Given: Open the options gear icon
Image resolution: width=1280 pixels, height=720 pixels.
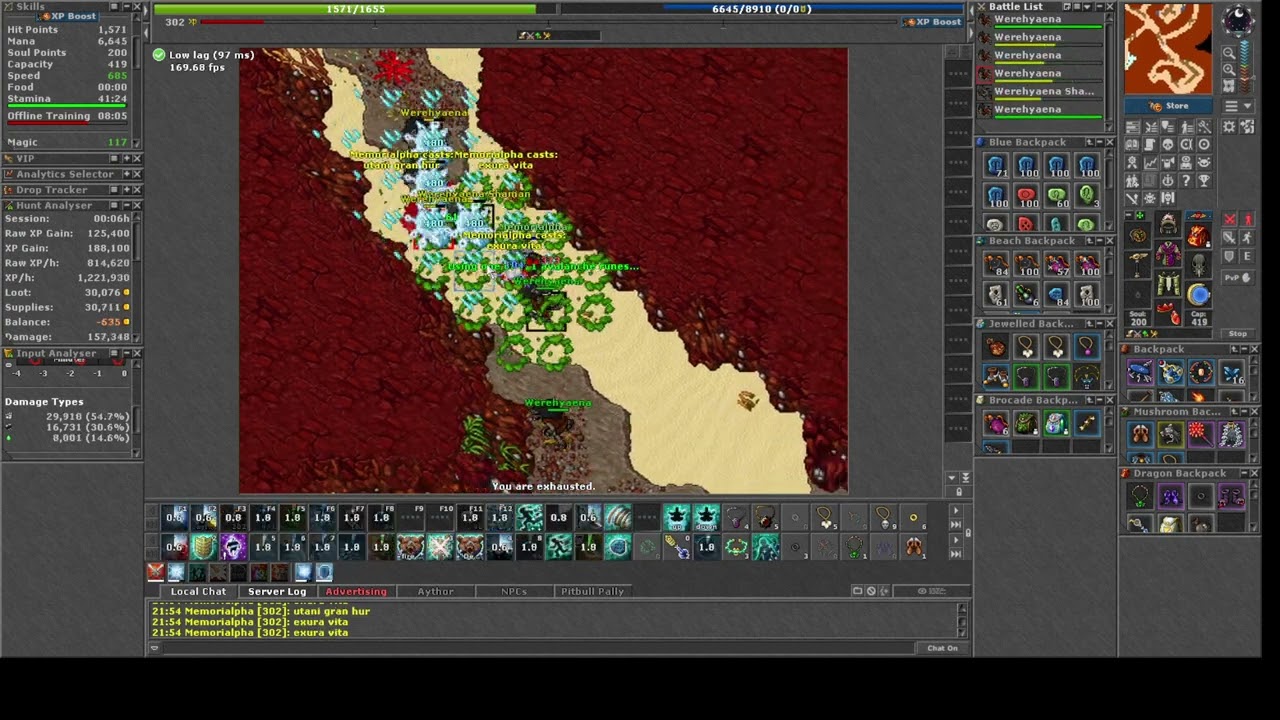Looking at the screenshot, I should coord(1229,127).
